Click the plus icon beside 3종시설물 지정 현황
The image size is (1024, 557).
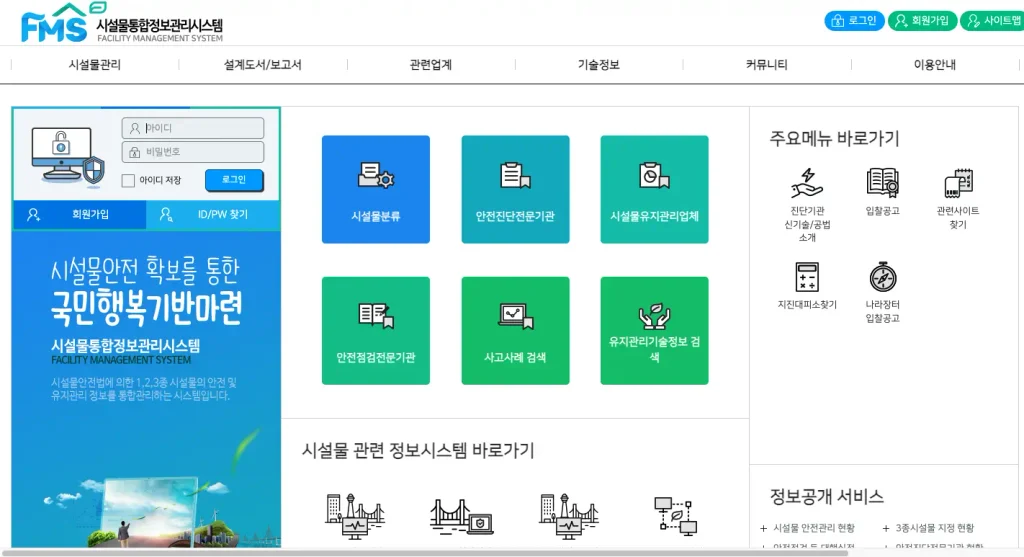pyautogui.click(x=886, y=528)
